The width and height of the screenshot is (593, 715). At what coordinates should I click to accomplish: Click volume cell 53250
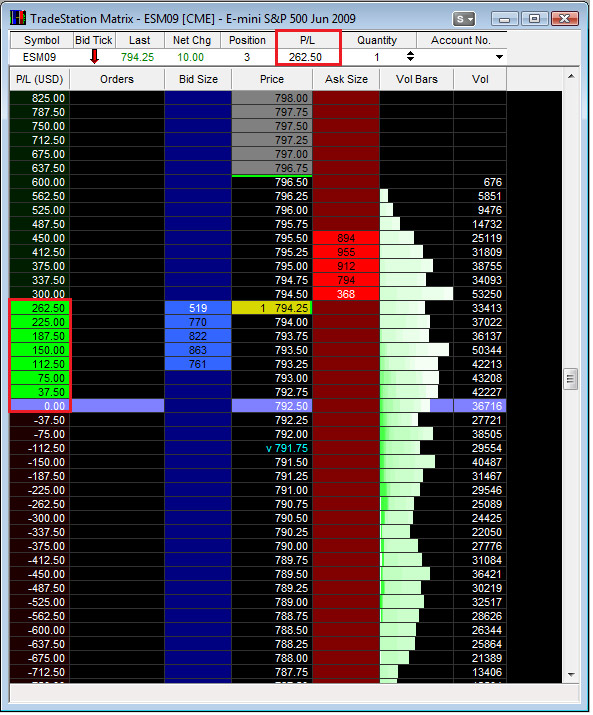point(480,294)
